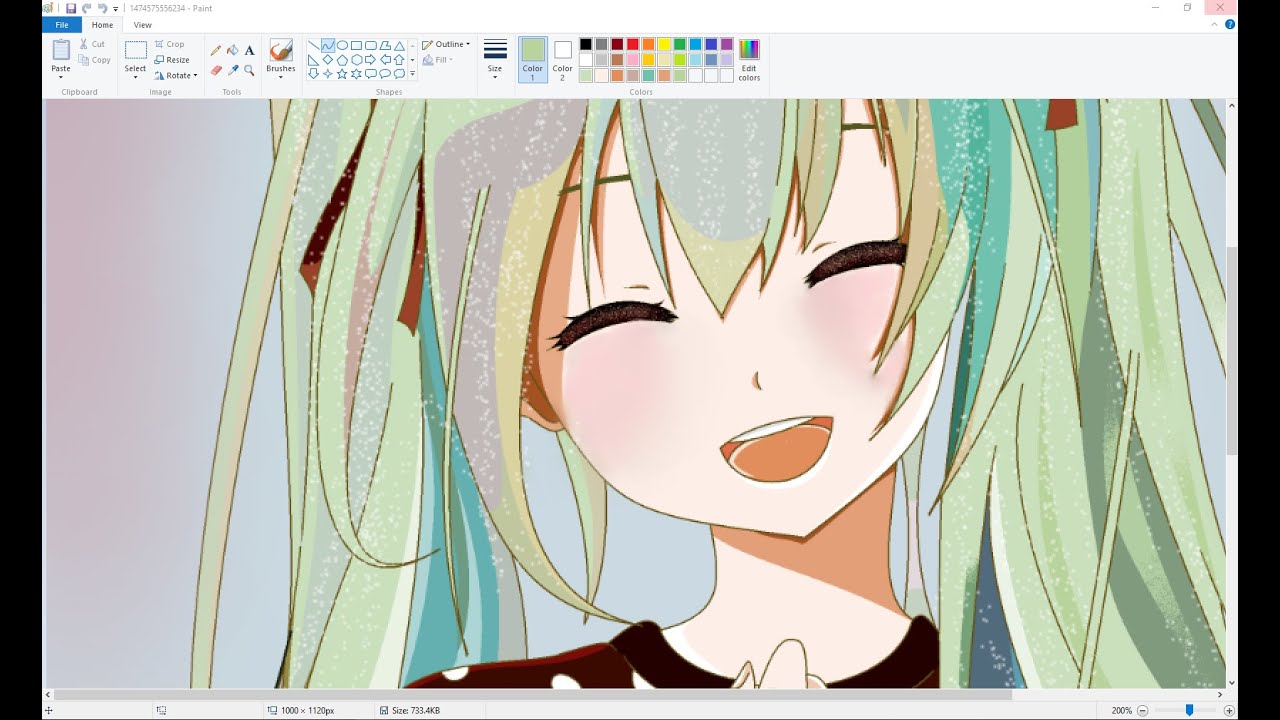Open the Rotate dropdown
1280x720 pixels.
(x=176, y=75)
